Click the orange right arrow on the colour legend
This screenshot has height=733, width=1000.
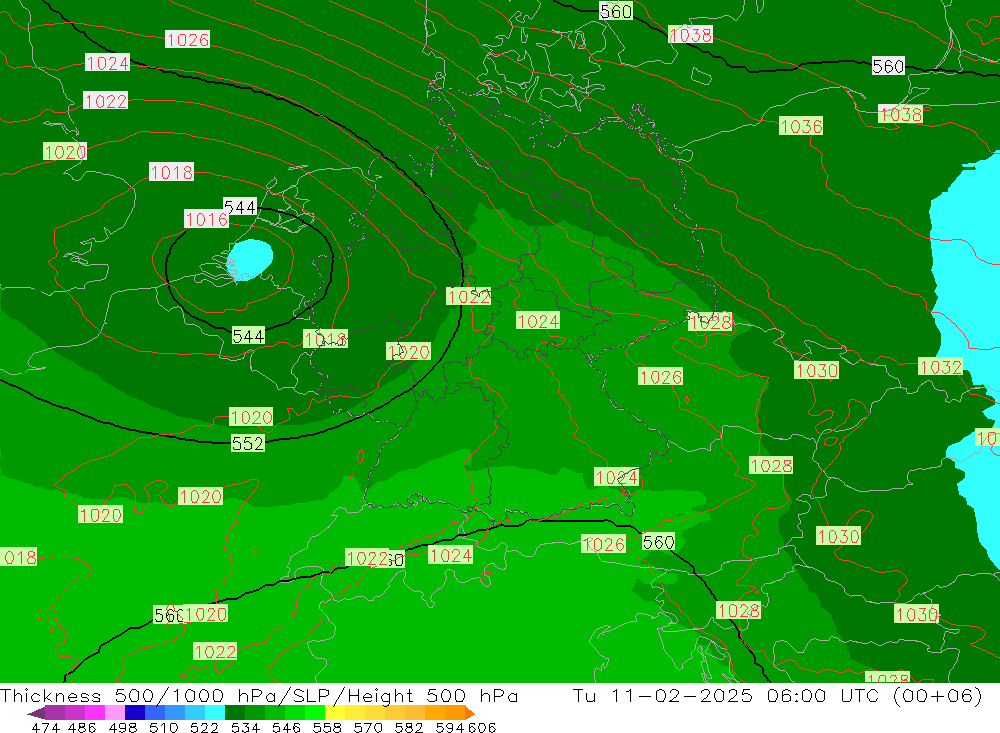coord(470,713)
